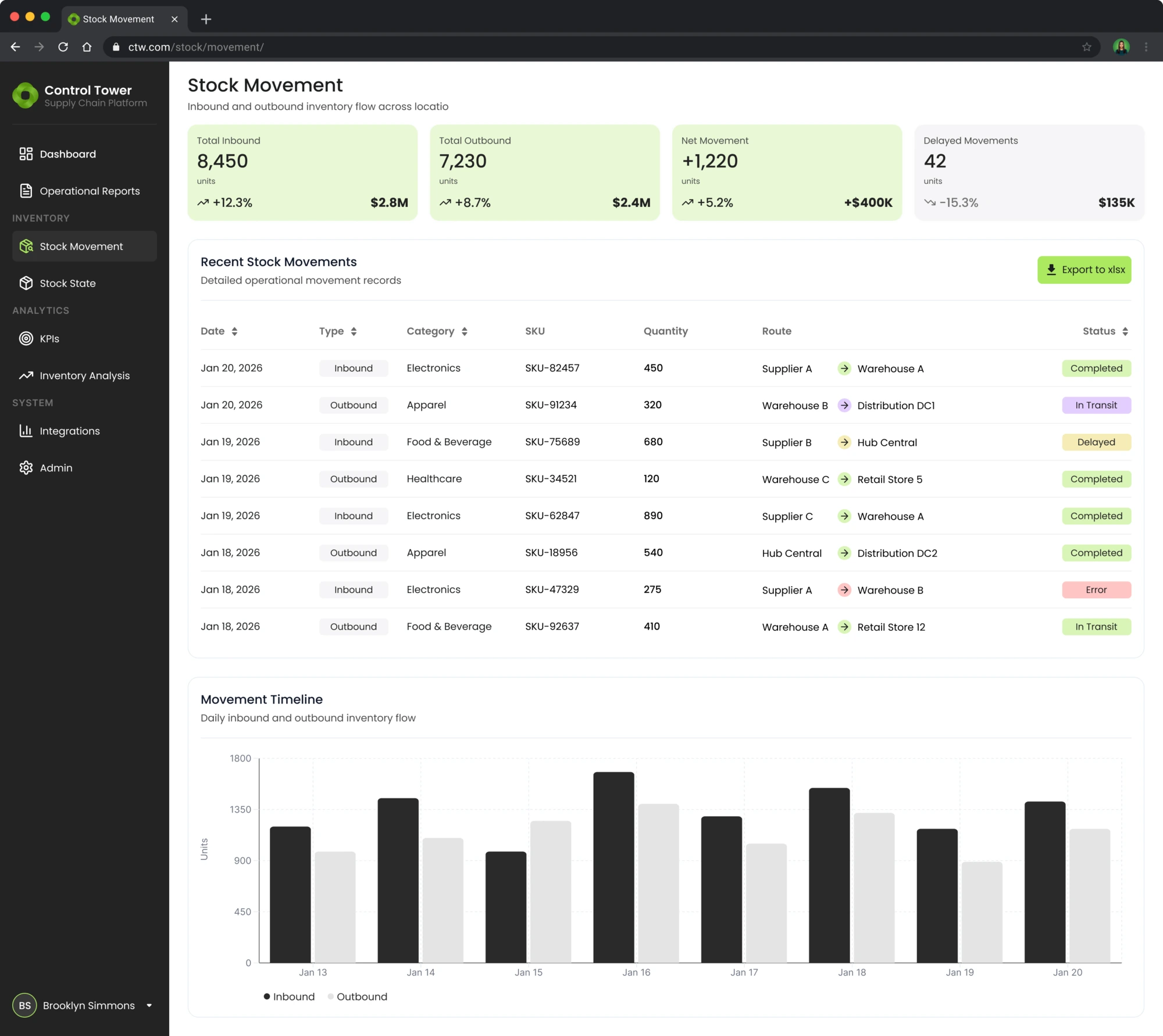Click the Inventory Analysis trend icon
The width and height of the screenshot is (1163, 1036).
coord(26,376)
